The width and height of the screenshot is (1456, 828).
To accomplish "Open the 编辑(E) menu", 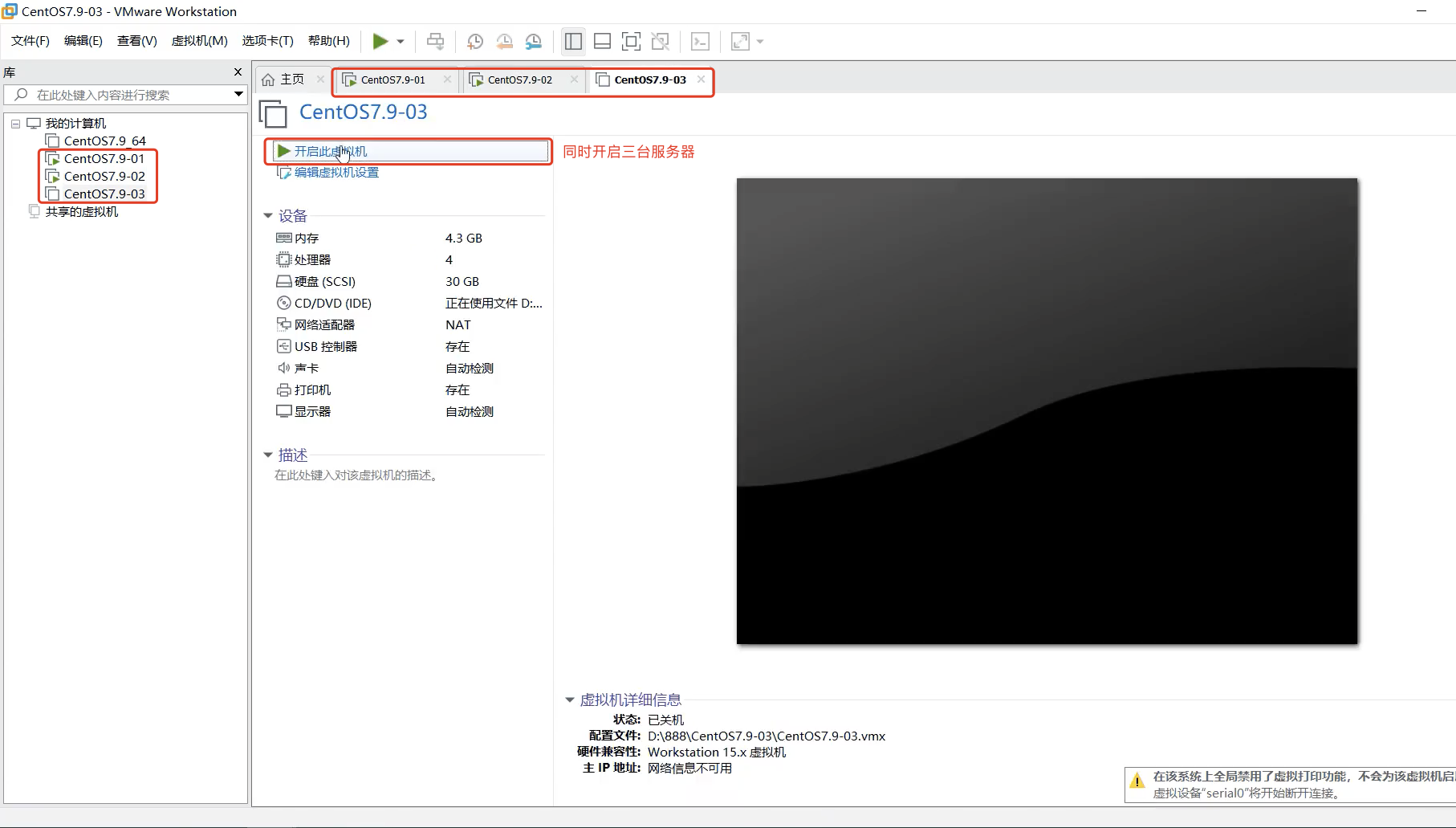I will point(83,41).
